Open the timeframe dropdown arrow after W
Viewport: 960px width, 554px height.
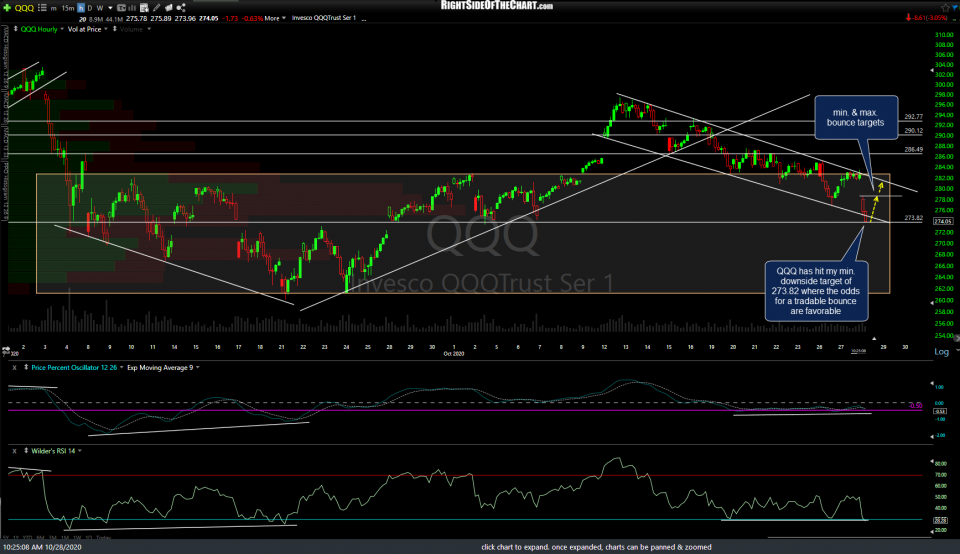click(x=110, y=9)
